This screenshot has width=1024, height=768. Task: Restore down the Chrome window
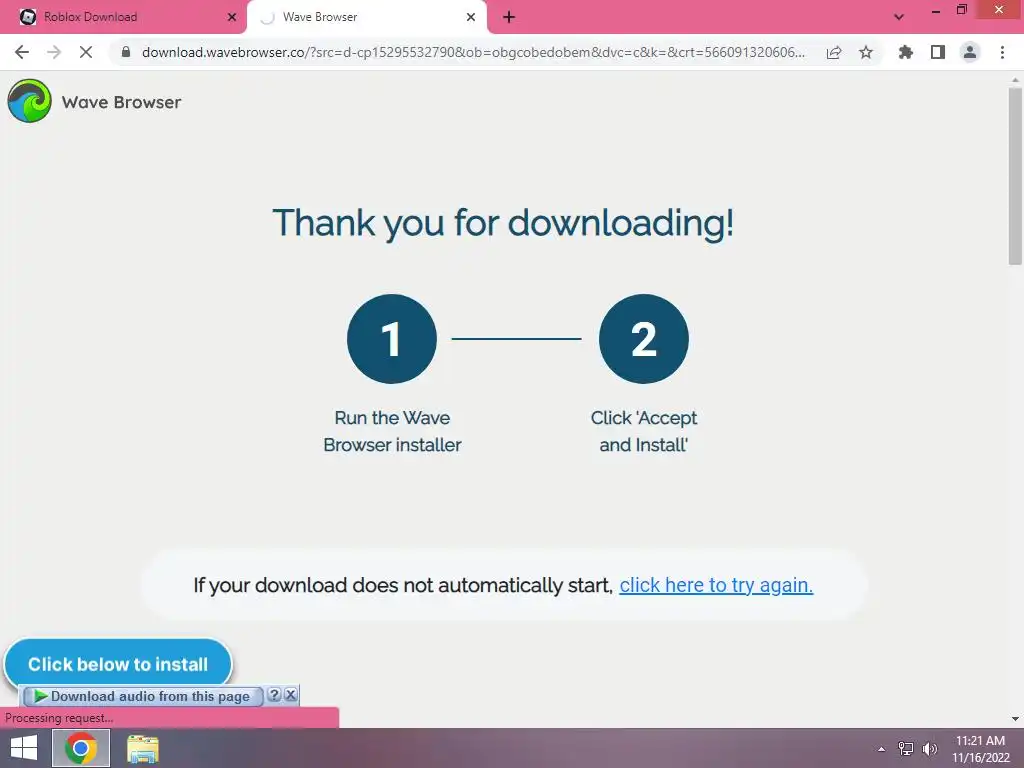click(x=961, y=10)
